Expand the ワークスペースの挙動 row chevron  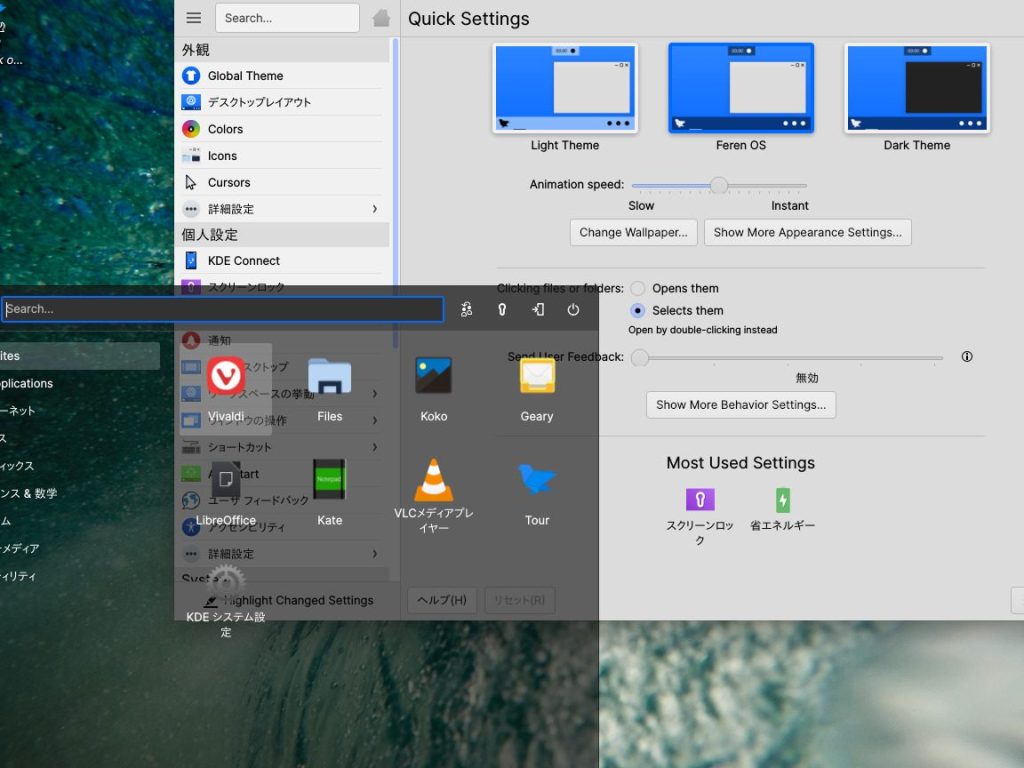(375, 394)
